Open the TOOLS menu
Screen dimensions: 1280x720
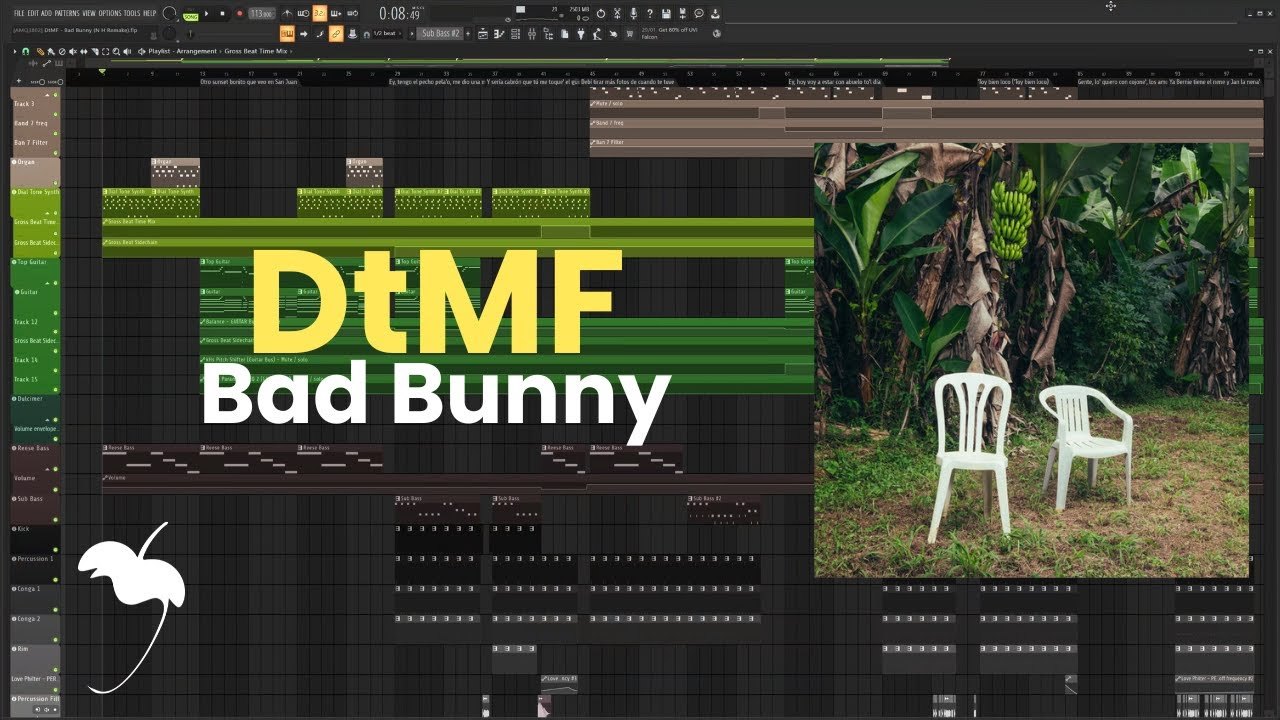tap(132, 13)
